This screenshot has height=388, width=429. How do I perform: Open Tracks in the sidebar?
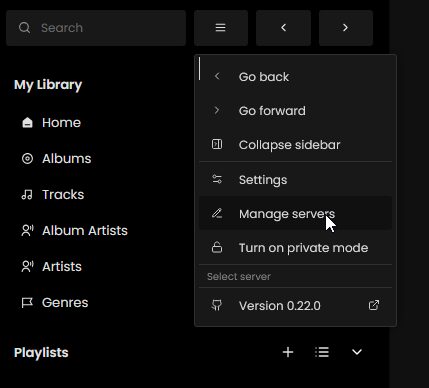pos(53,195)
